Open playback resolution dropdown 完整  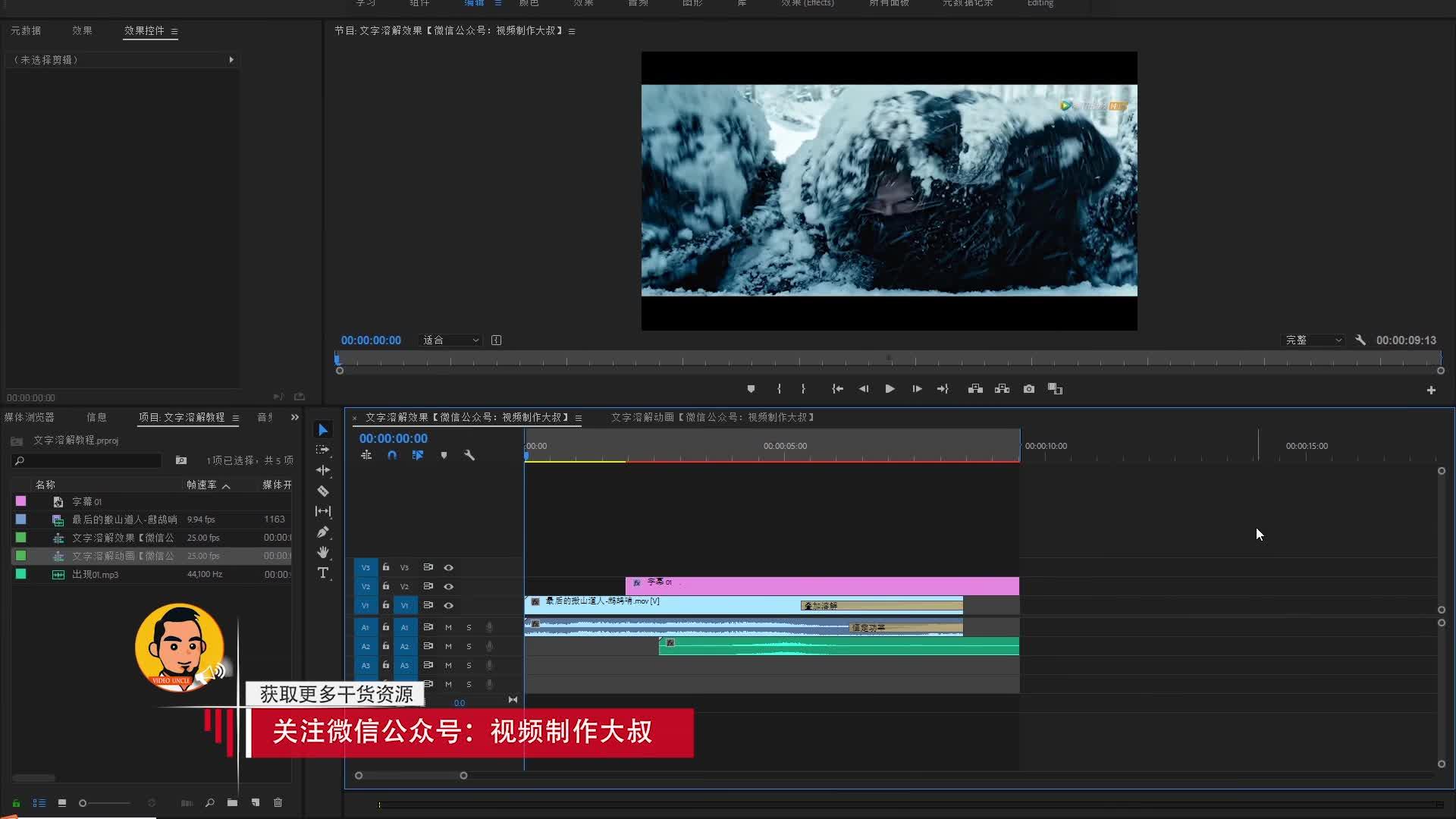click(1313, 340)
